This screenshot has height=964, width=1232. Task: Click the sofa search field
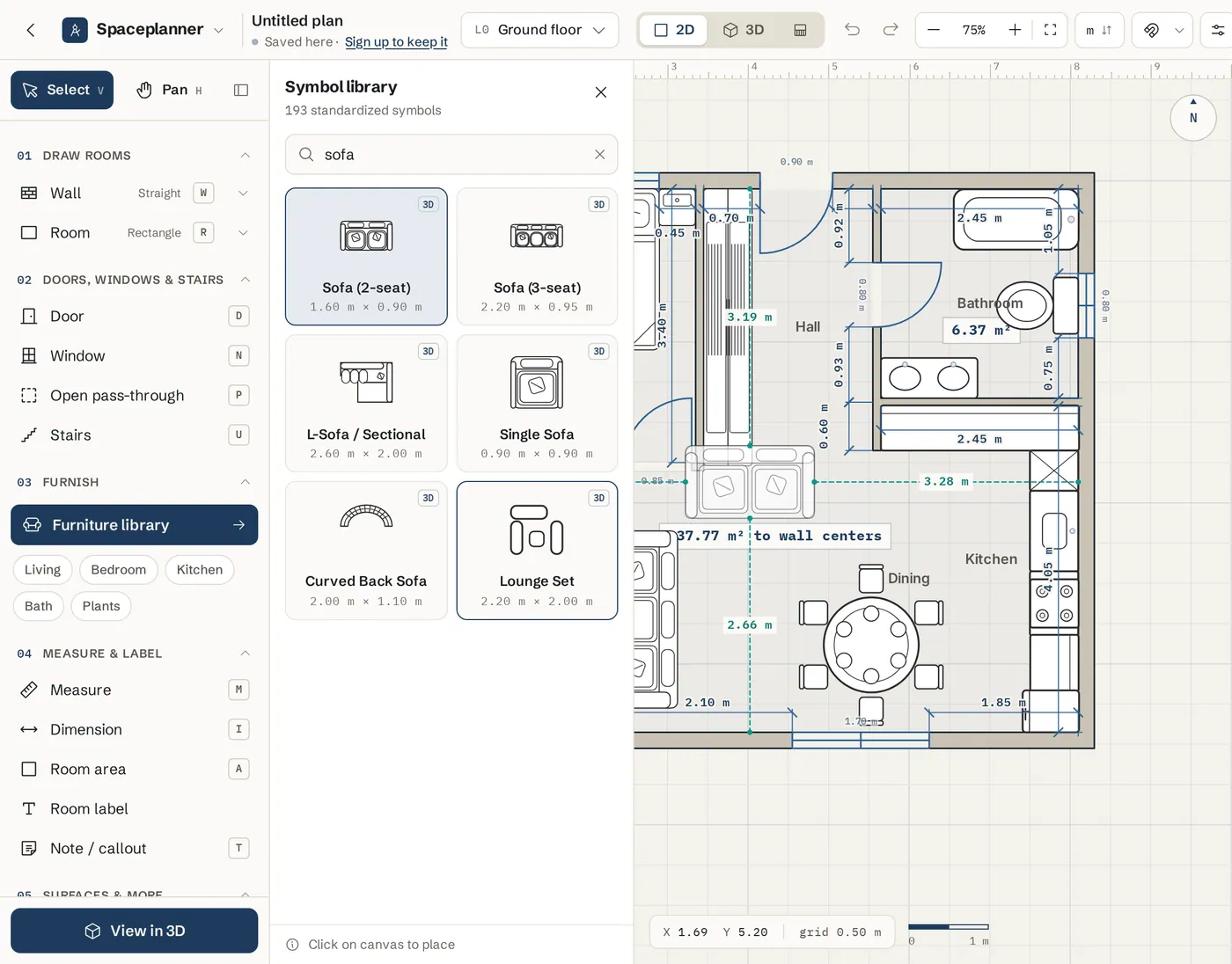451,155
